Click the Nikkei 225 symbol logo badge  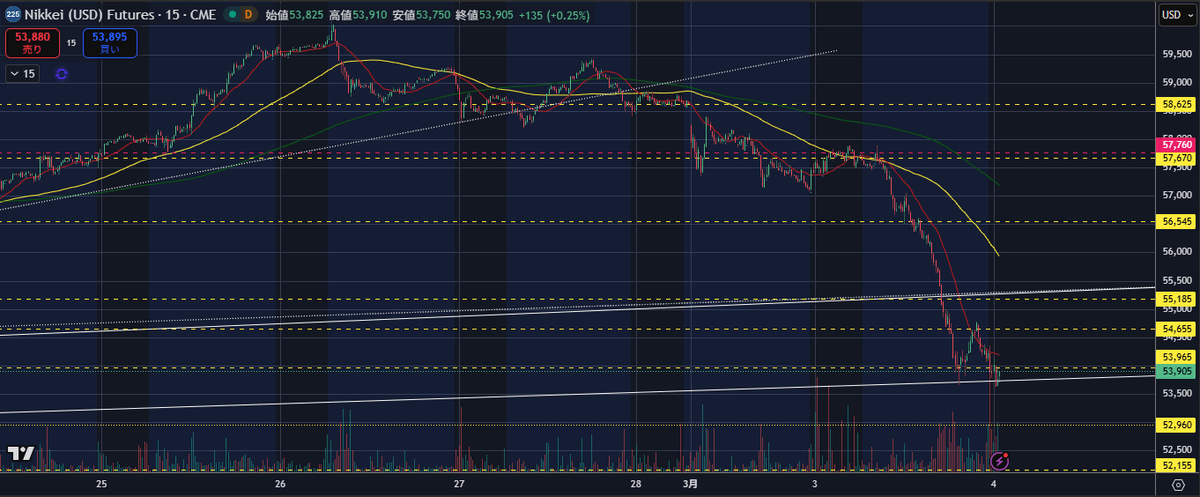(x=14, y=14)
